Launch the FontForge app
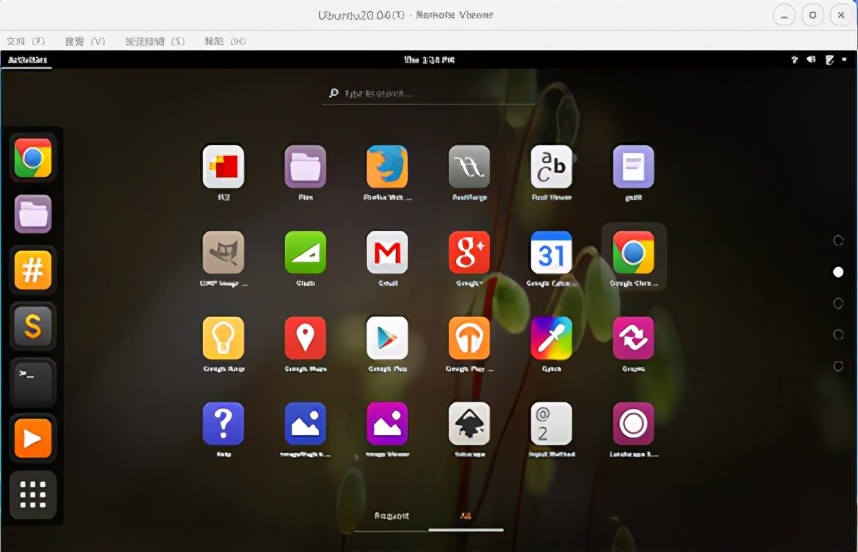 (469, 167)
